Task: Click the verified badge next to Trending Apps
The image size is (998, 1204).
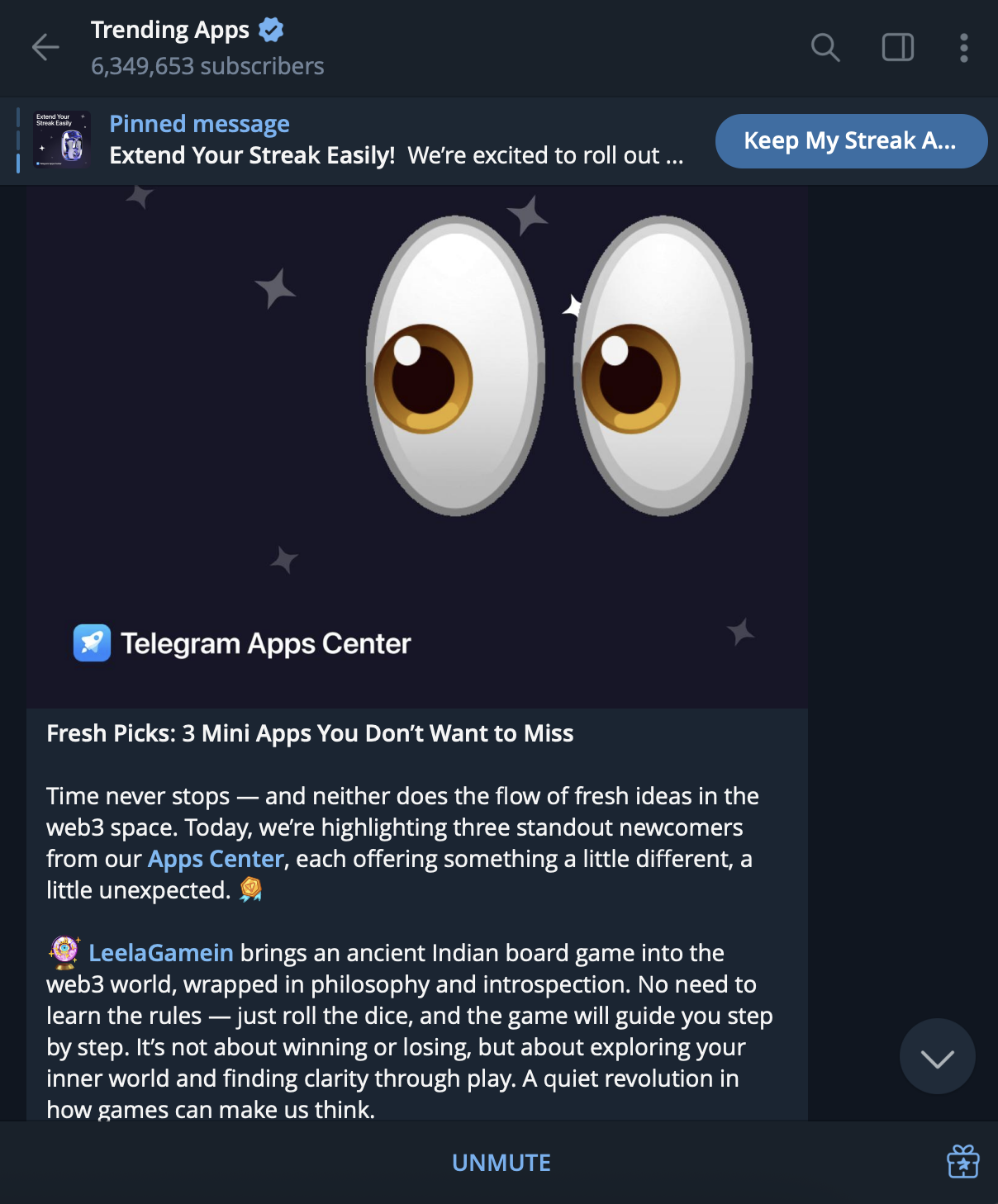Action: [x=271, y=31]
